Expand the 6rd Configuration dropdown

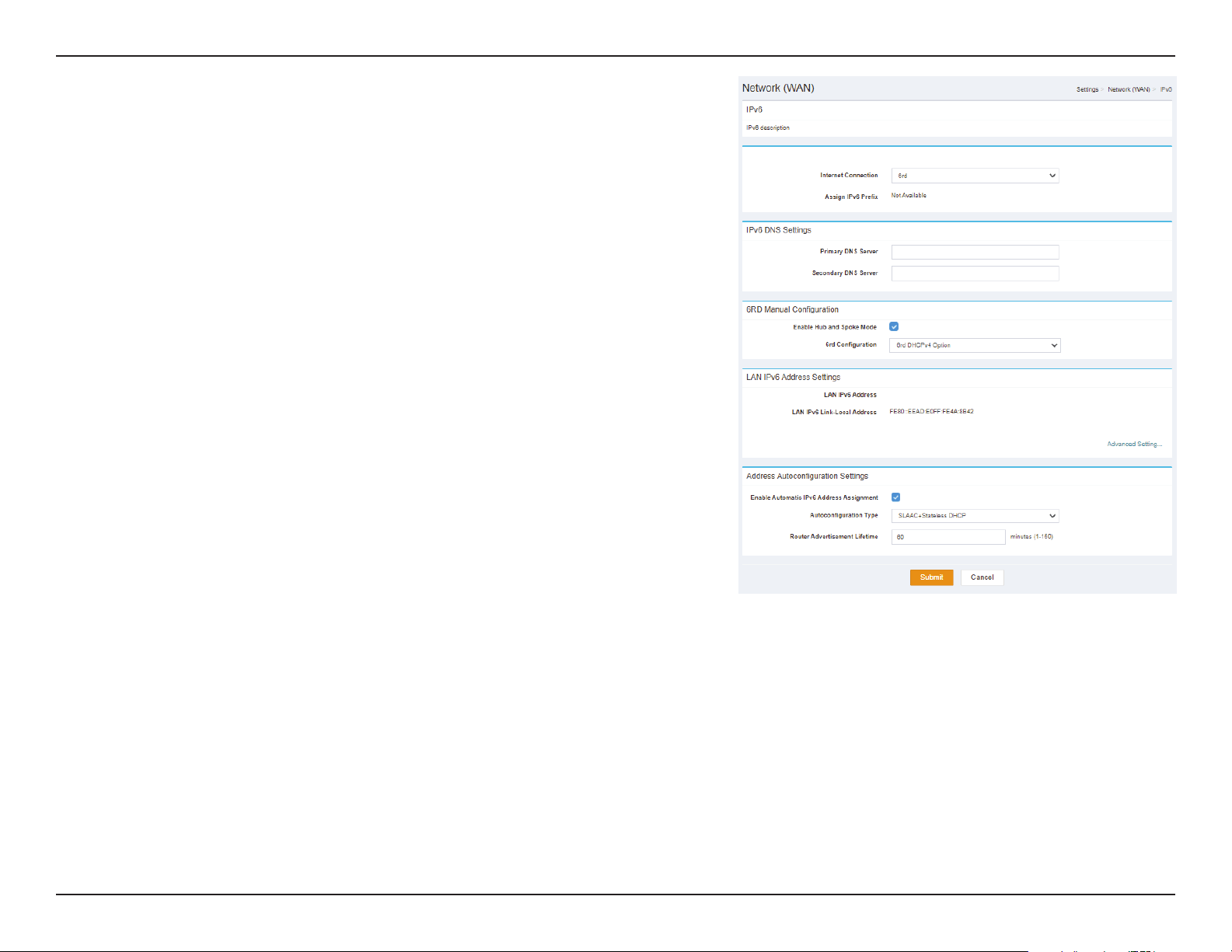point(975,345)
